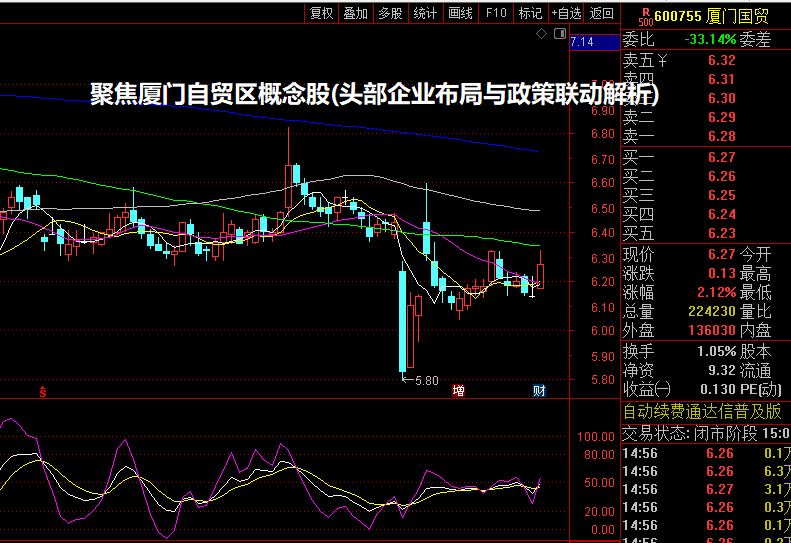Screen dimensions: 791x543
Task: Select the 卖一 price 6.28
Action: tap(721, 136)
